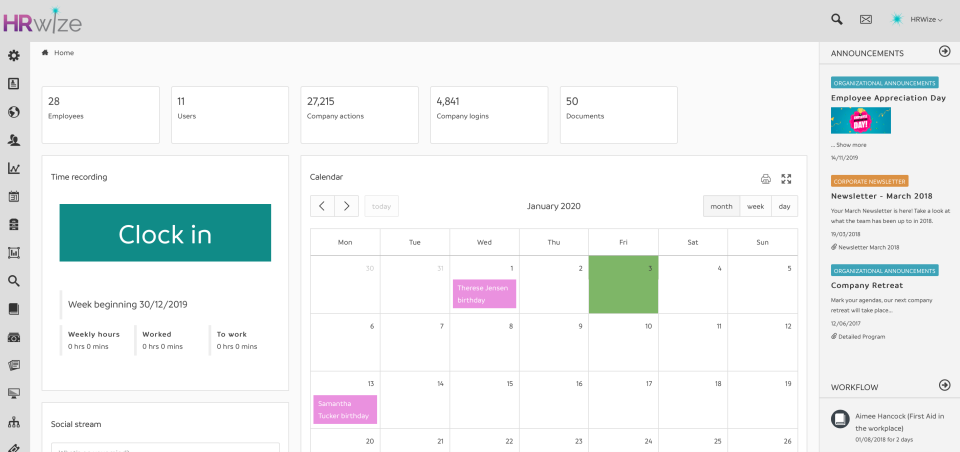Print the calendar using printer icon
The height and width of the screenshot is (452, 960).
765,179
